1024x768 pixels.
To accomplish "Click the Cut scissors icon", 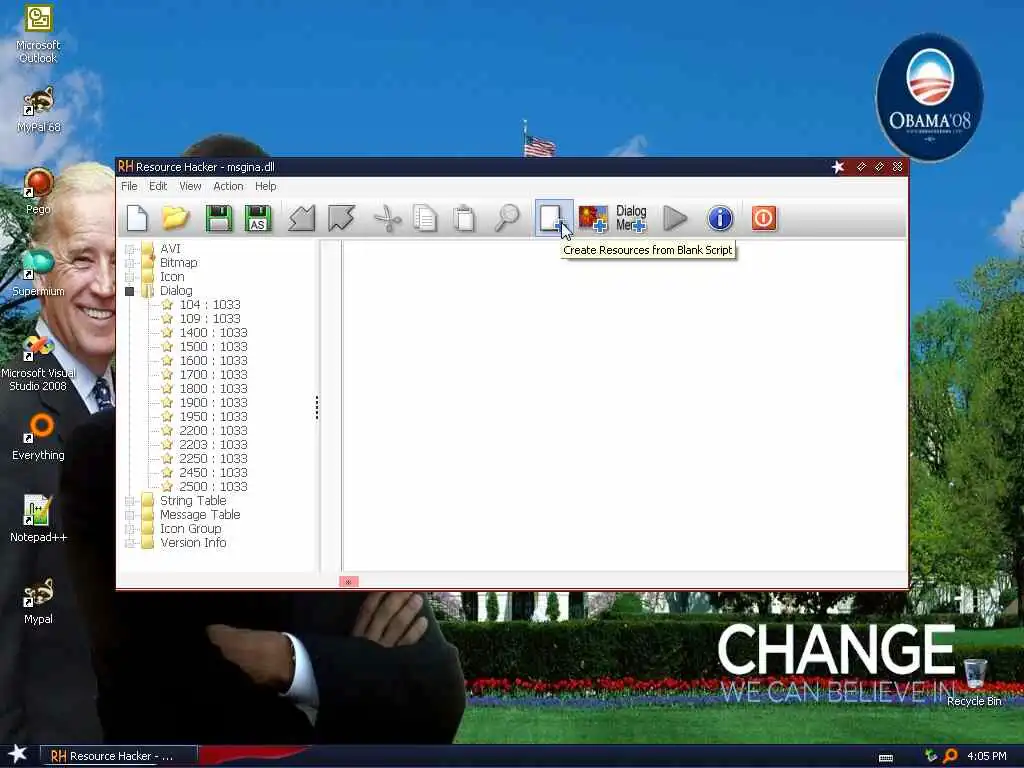I will pyautogui.click(x=387, y=218).
